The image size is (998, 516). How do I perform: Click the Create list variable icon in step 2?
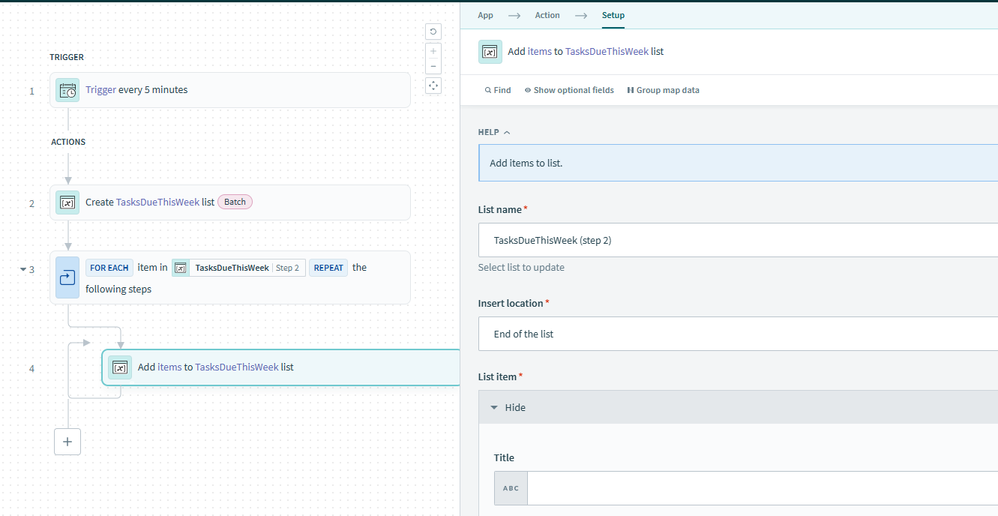coord(68,202)
